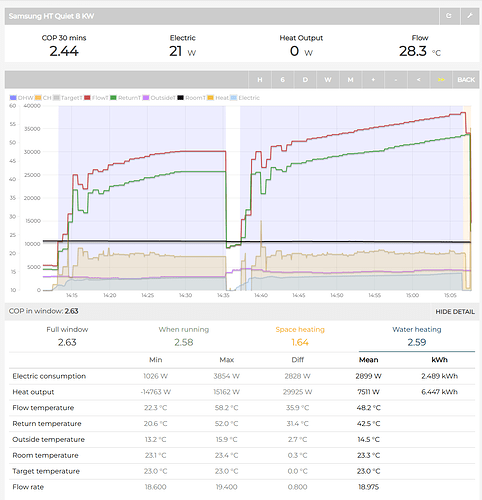Click the black RoomT line on the graph

pyautogui.click(x=257, y=242)
